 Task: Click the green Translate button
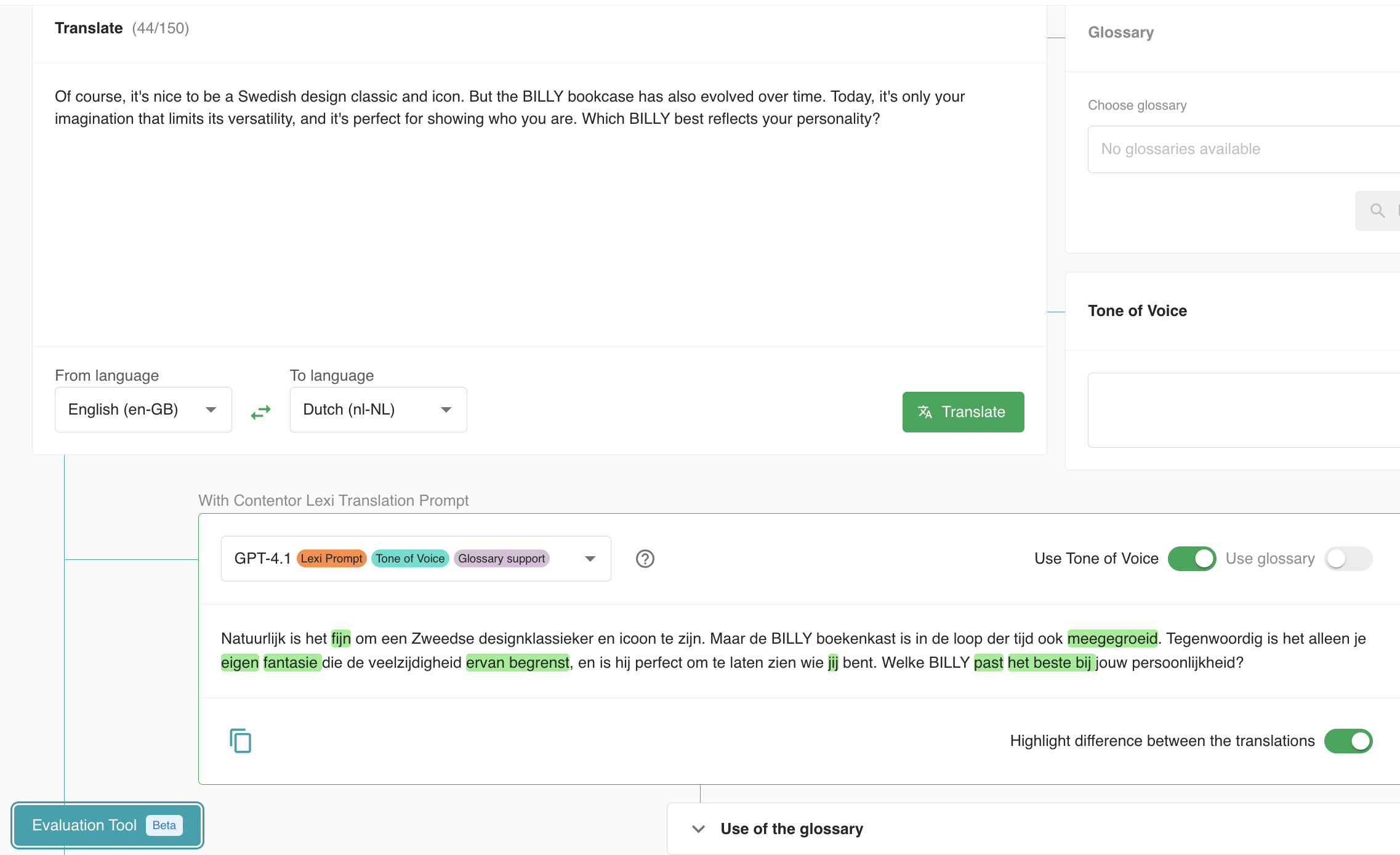click(x=963, y=412)
